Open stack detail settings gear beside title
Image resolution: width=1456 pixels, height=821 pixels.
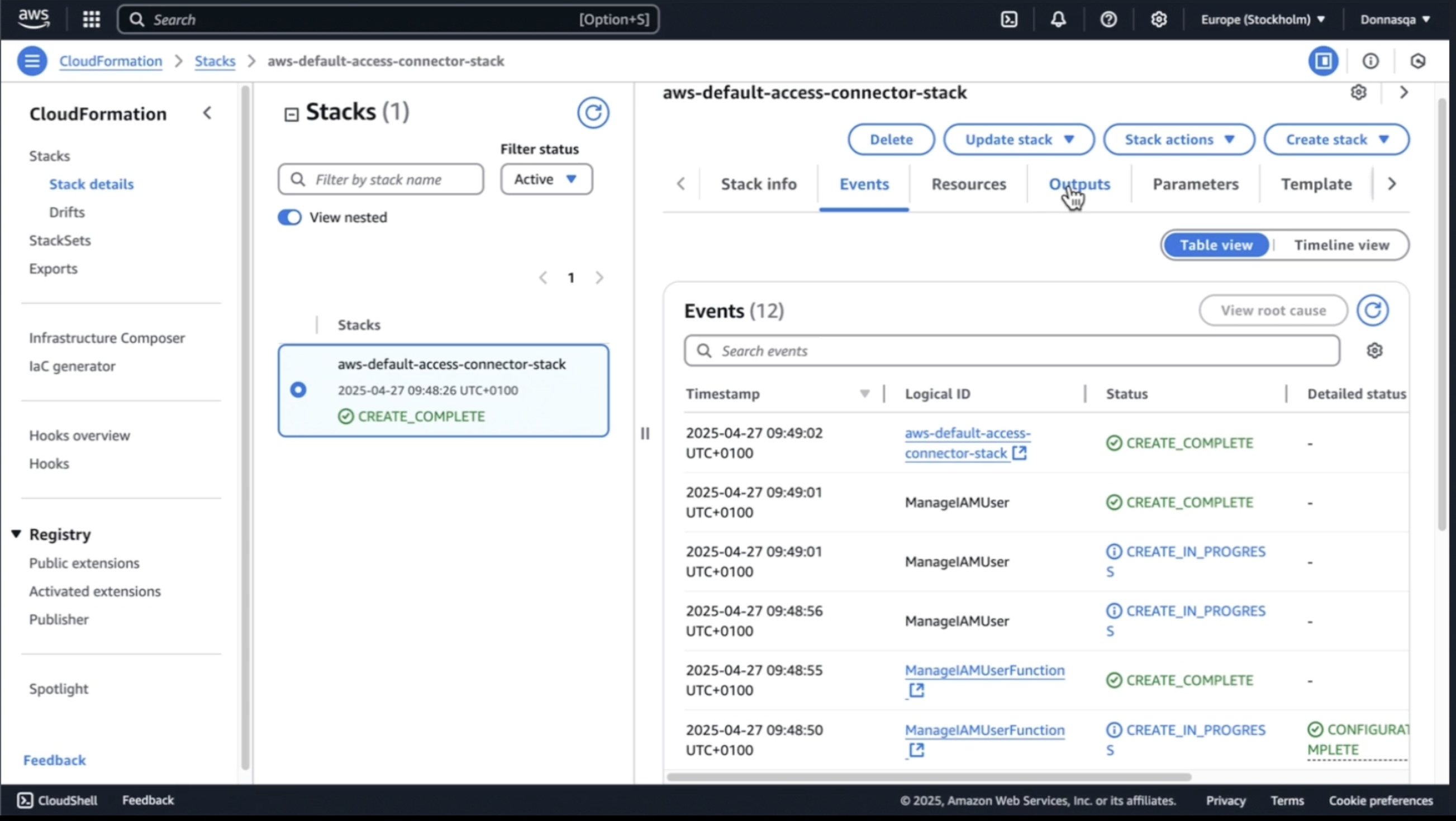coord(1358,92)
